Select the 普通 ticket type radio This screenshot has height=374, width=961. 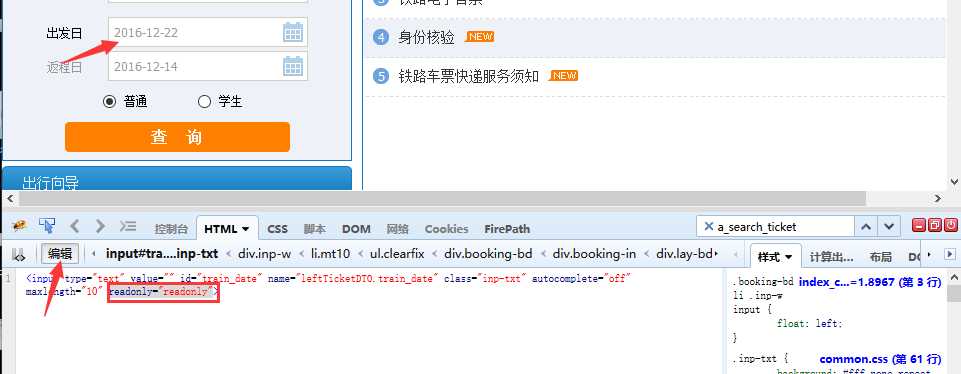coord(110,102)
